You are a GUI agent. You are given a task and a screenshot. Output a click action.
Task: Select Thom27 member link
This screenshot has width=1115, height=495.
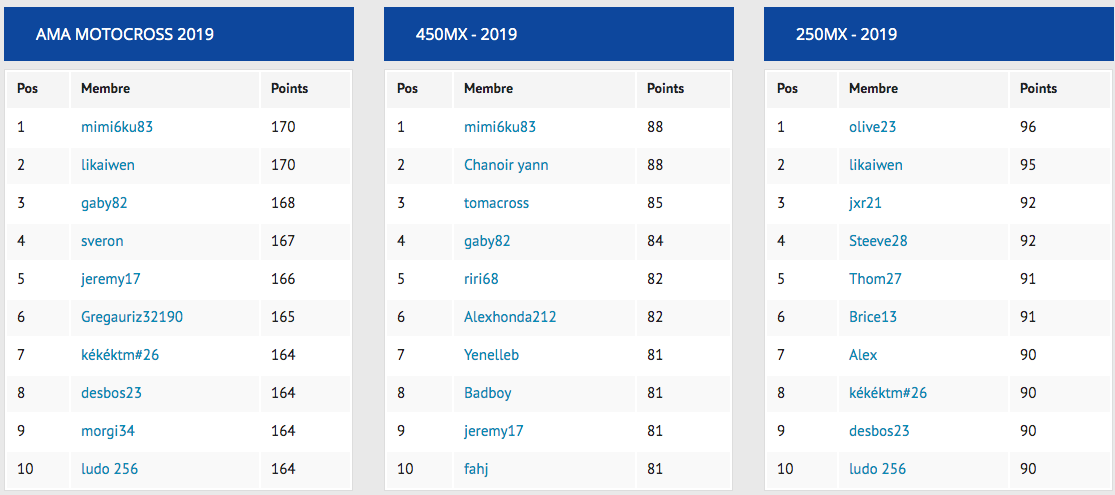pyautogui.click(x=875, y=279)
